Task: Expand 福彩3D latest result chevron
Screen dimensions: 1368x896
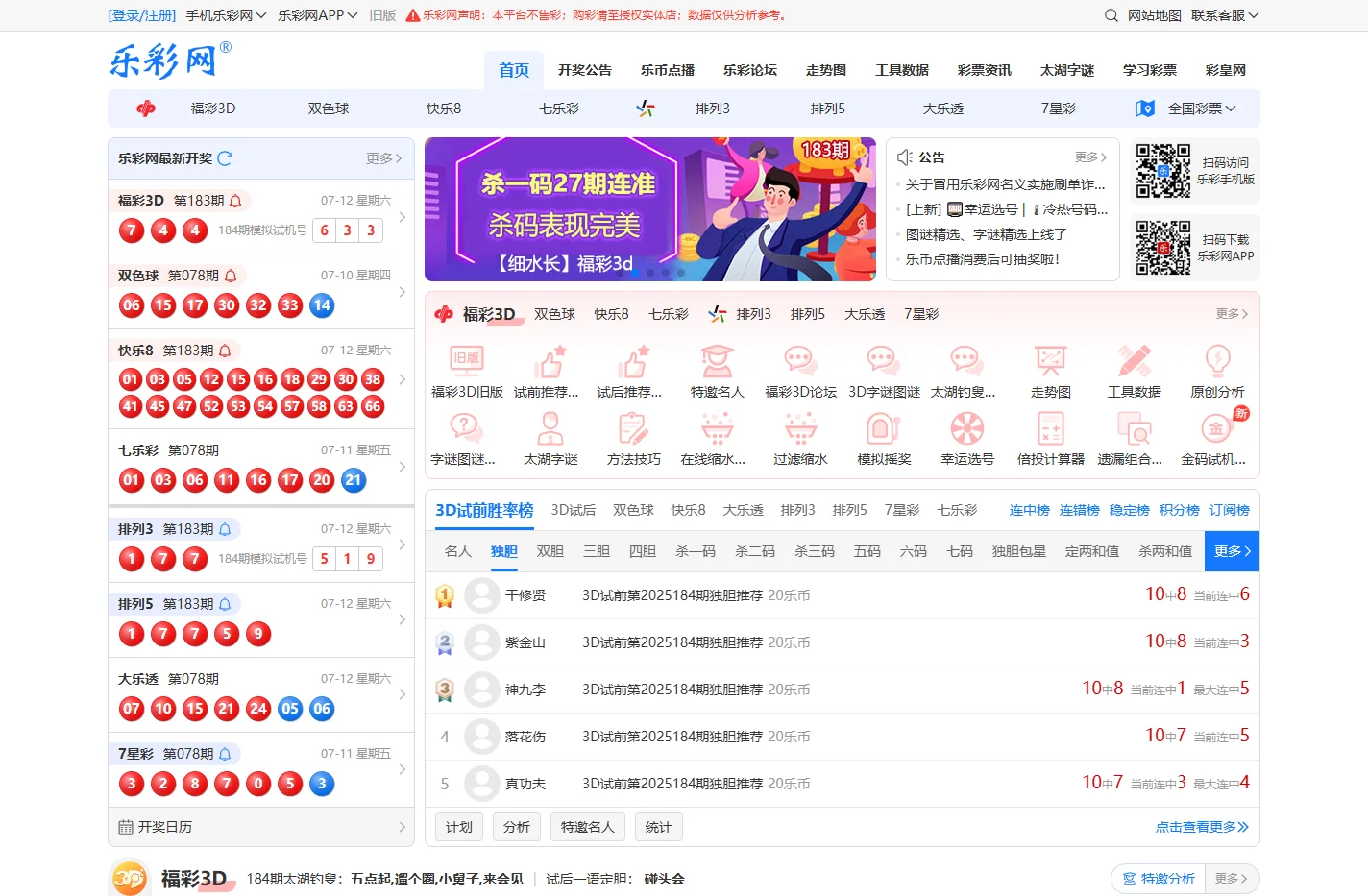Action: 402,217
